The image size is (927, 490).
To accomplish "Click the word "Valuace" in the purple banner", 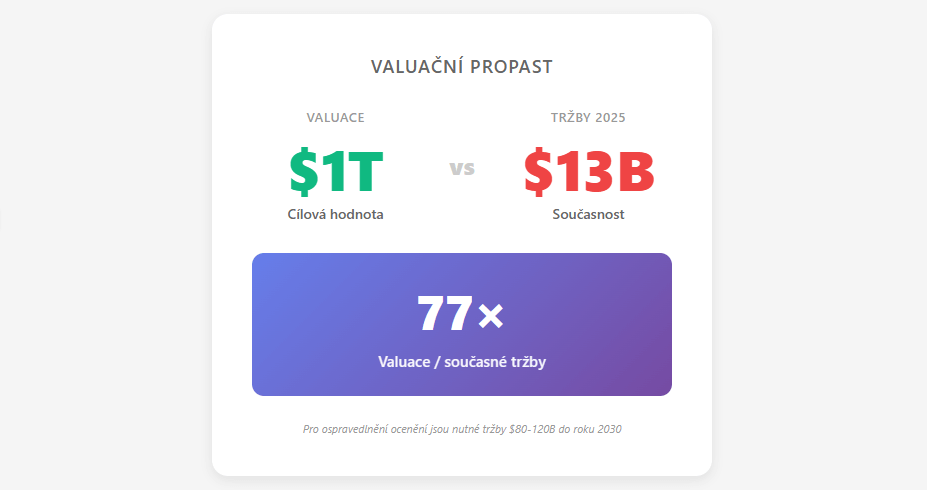I will 404,362.
